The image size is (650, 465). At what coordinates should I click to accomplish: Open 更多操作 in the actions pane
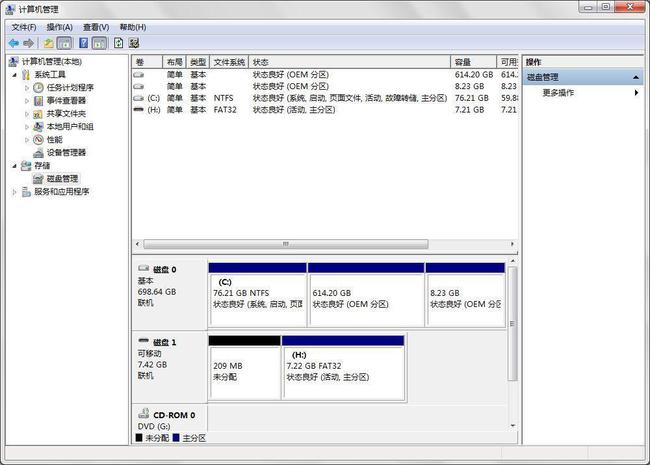558,93
